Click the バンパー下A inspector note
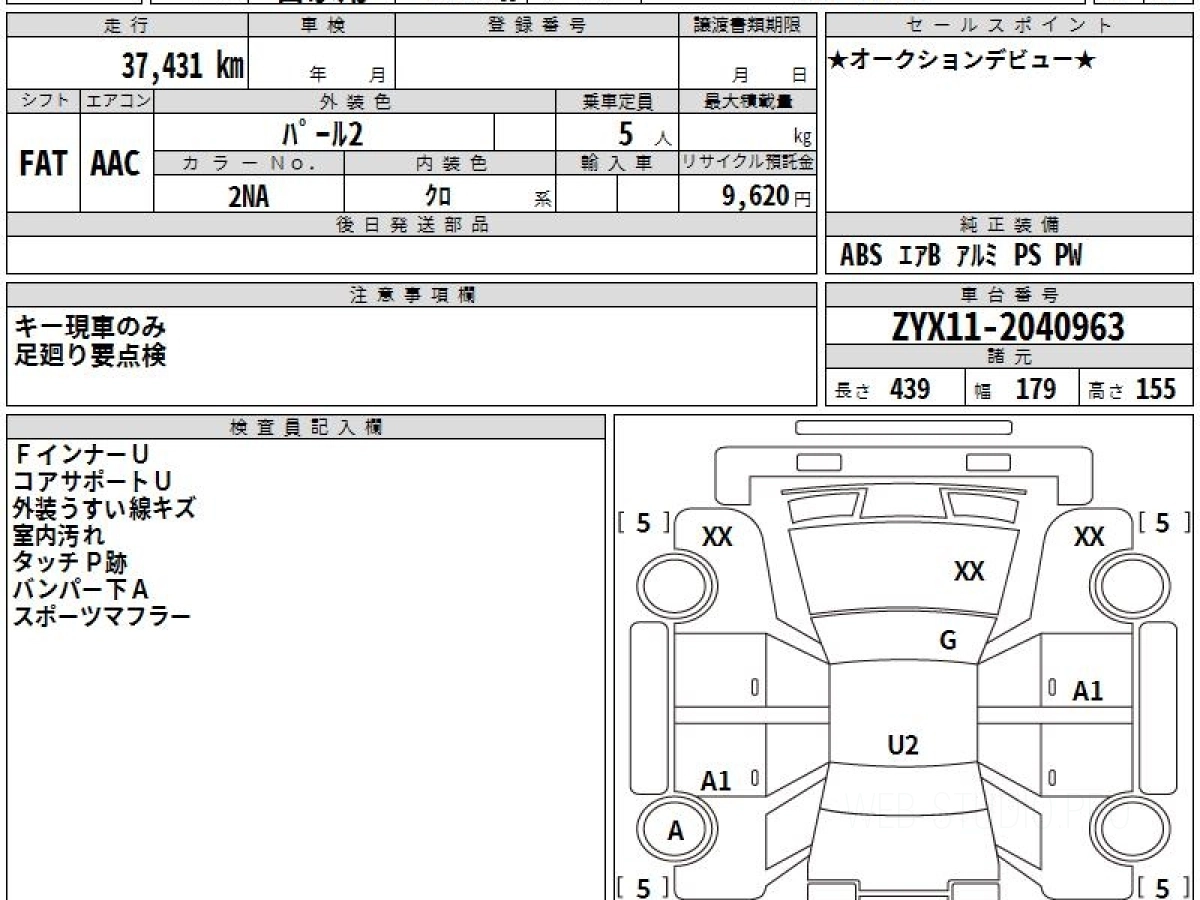1200x900 pixels. (x=81, y=589)
